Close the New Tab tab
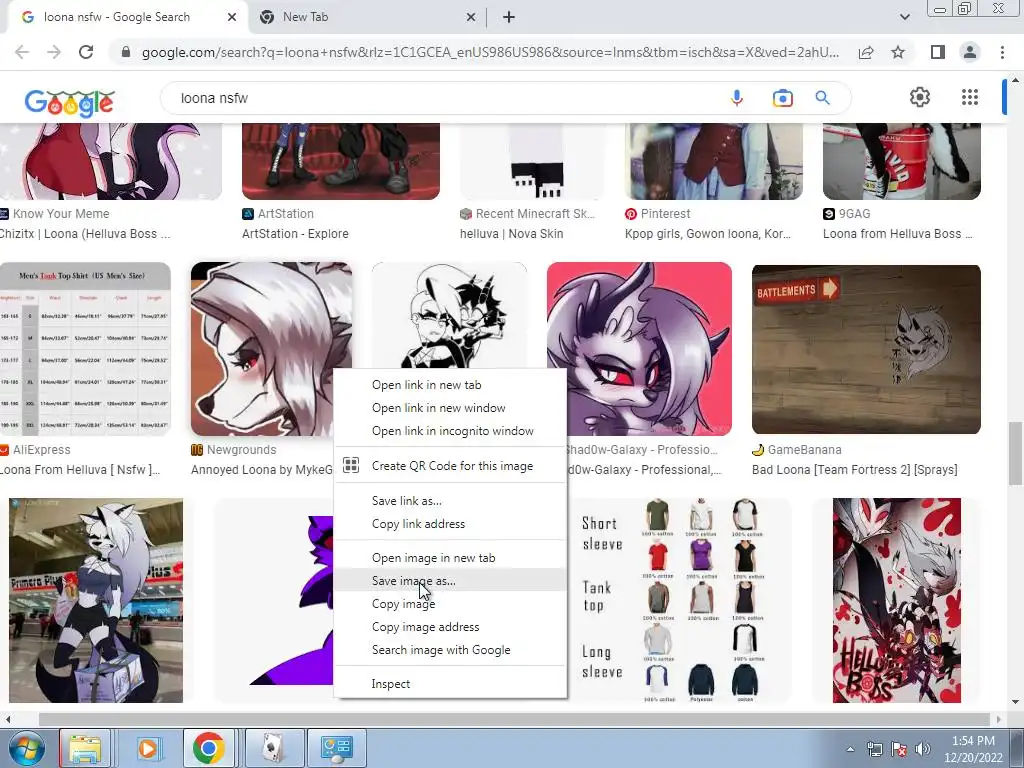 (x=471, y=17)
